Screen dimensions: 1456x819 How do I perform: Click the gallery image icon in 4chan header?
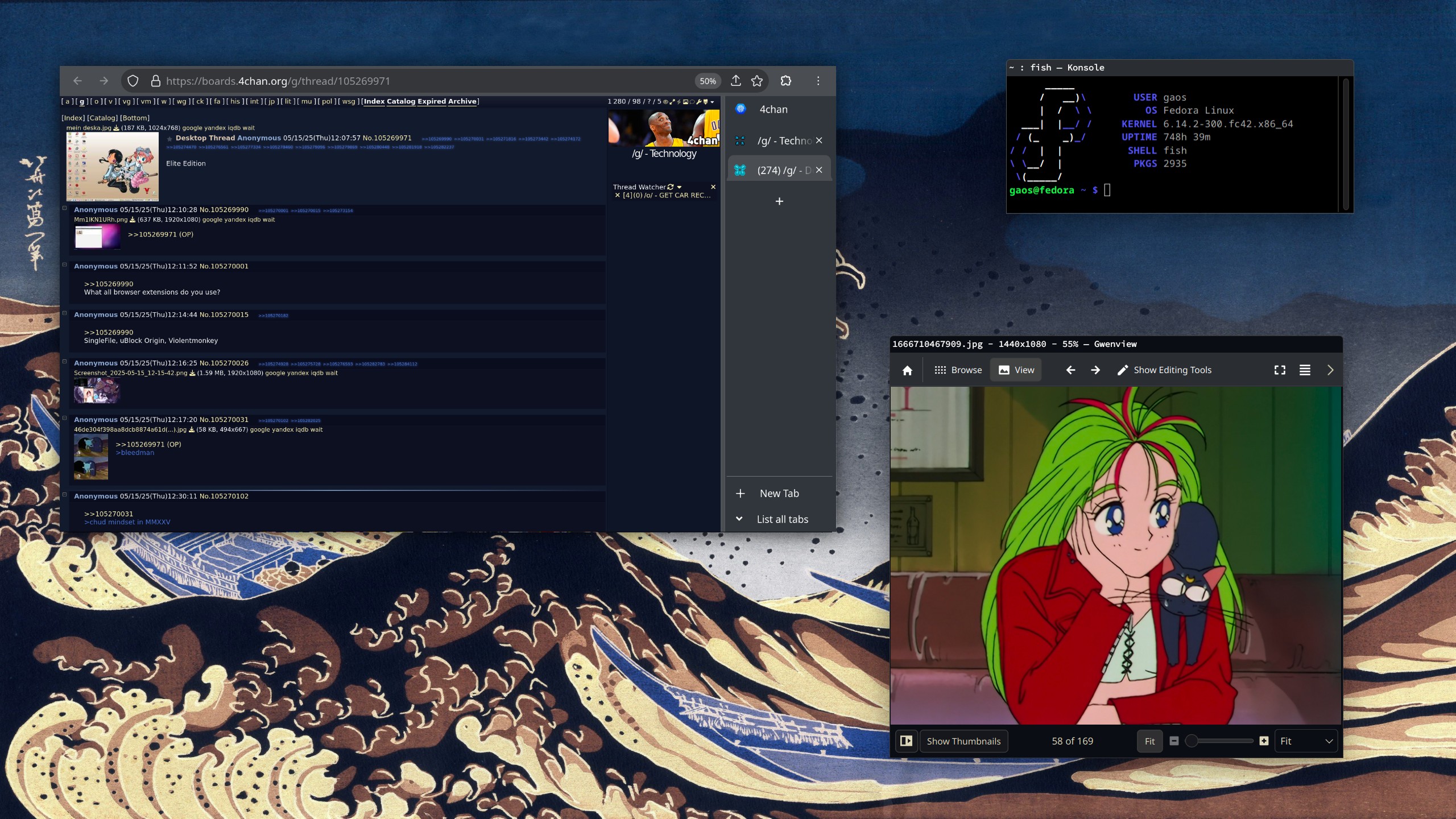pyautogui.click(x=685, y=102)
